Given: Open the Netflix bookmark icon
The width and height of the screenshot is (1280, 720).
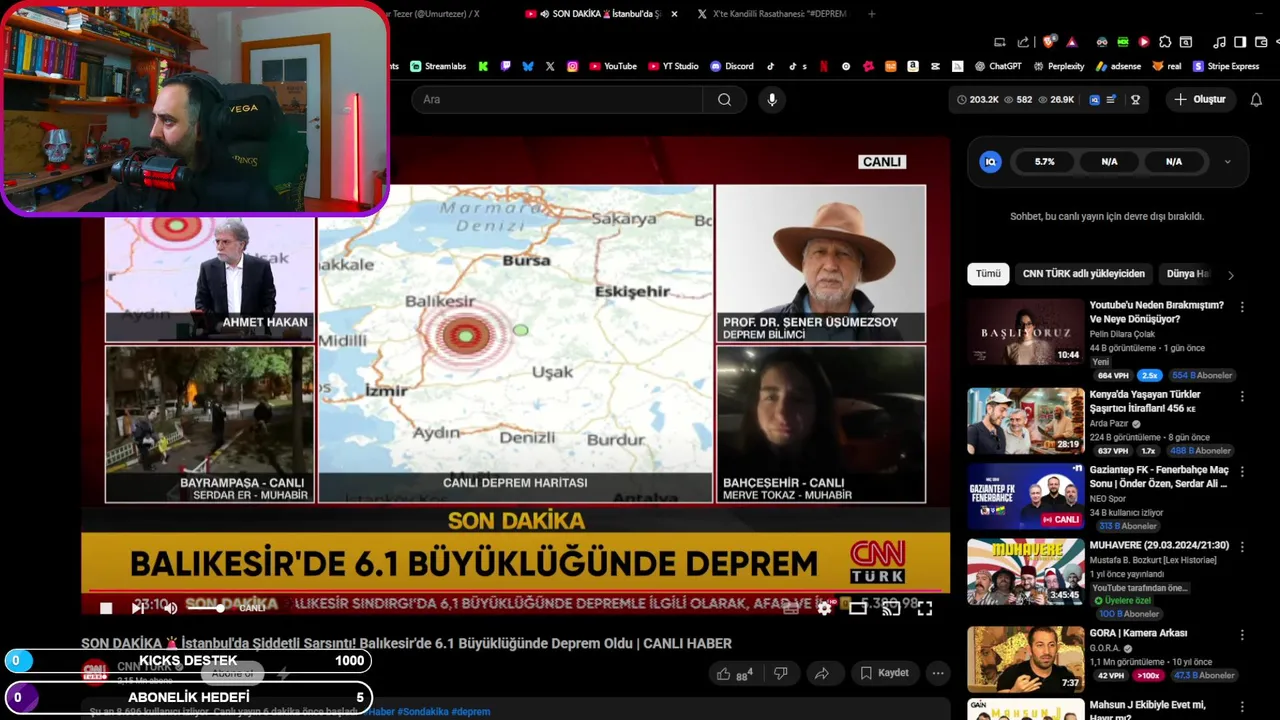Looking at the screenshot, I should point(824,66).
